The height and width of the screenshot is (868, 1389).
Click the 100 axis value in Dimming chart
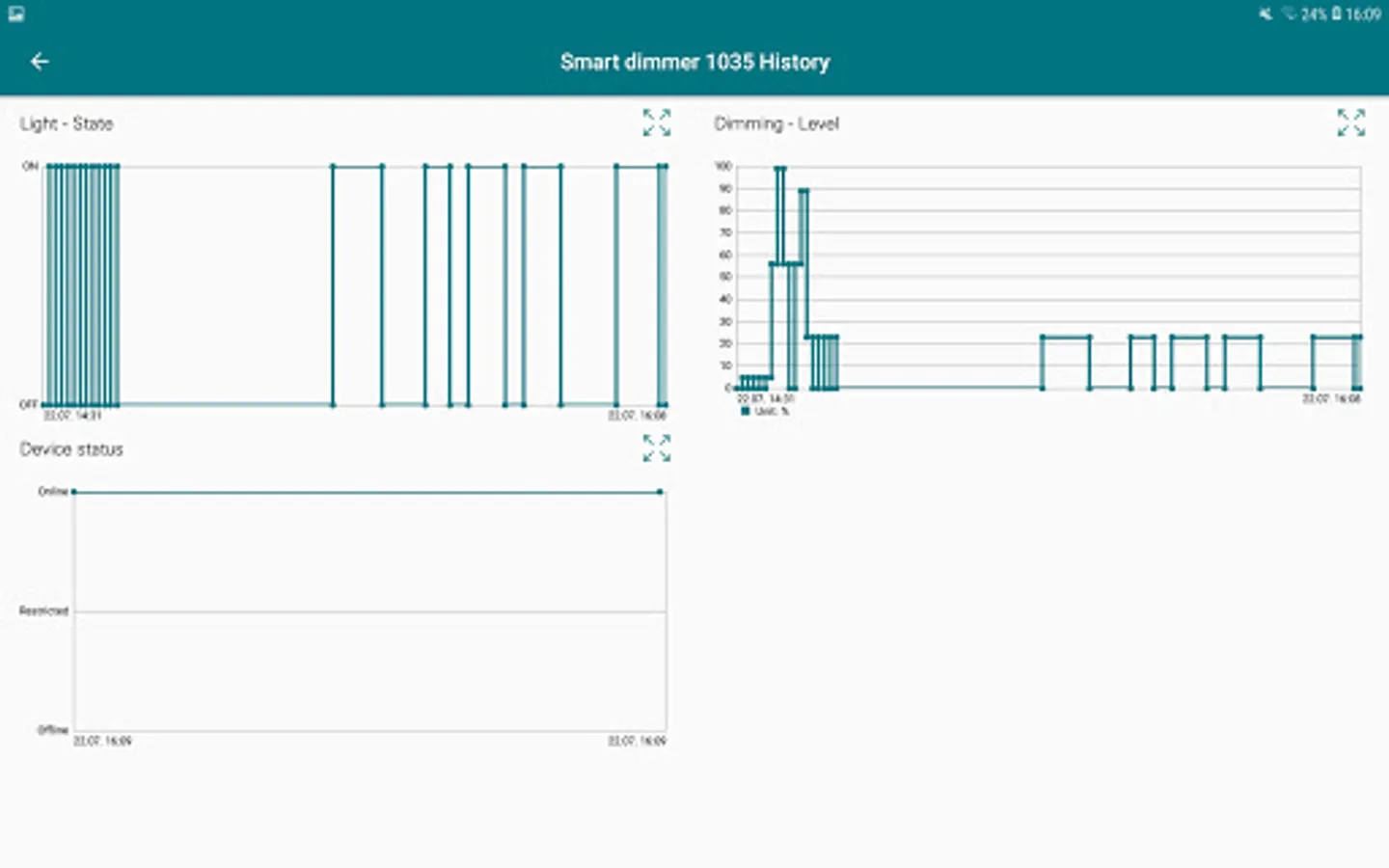pos(723,166)
